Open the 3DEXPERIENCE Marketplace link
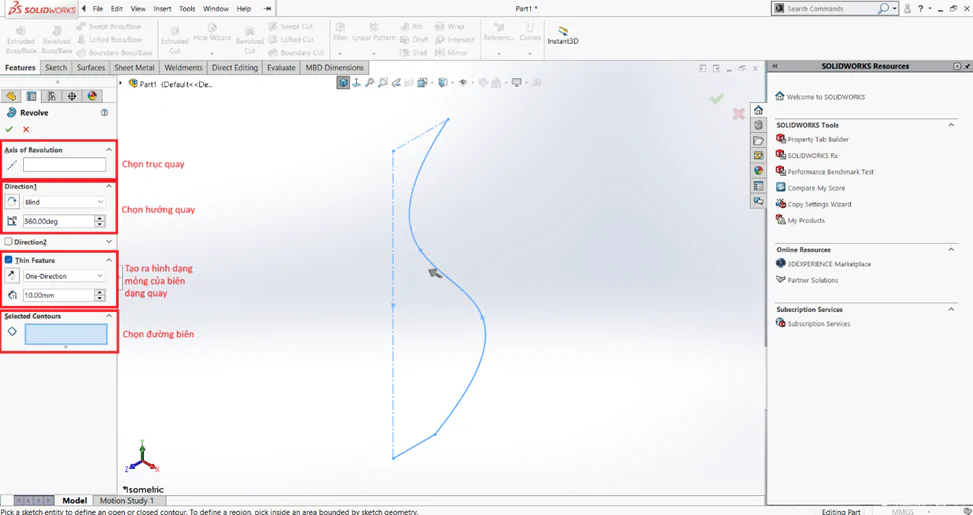This screenshot has height=515, width=973. point(829,264)
